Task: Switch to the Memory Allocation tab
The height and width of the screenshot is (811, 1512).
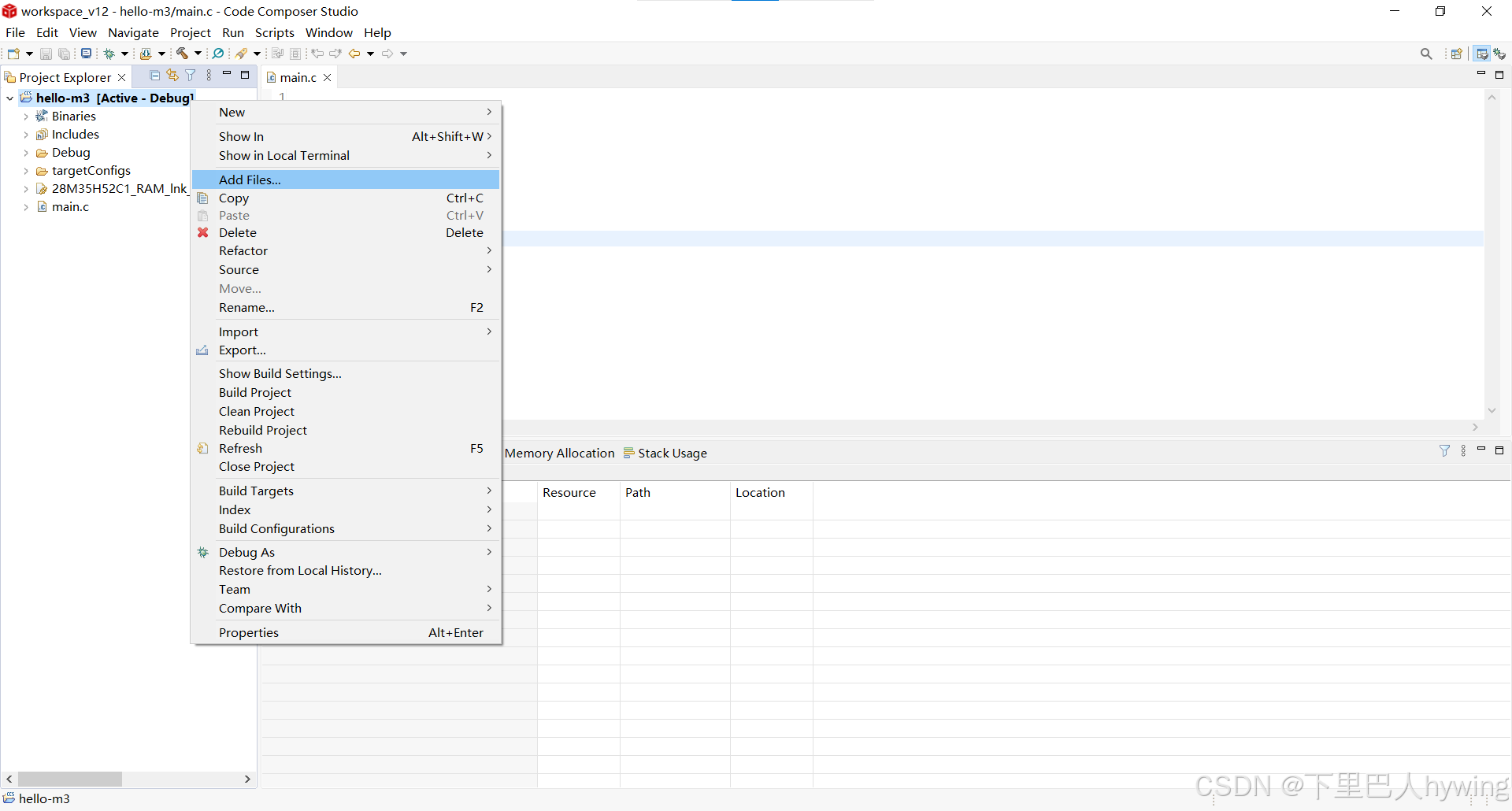Action: click(560, 453)
